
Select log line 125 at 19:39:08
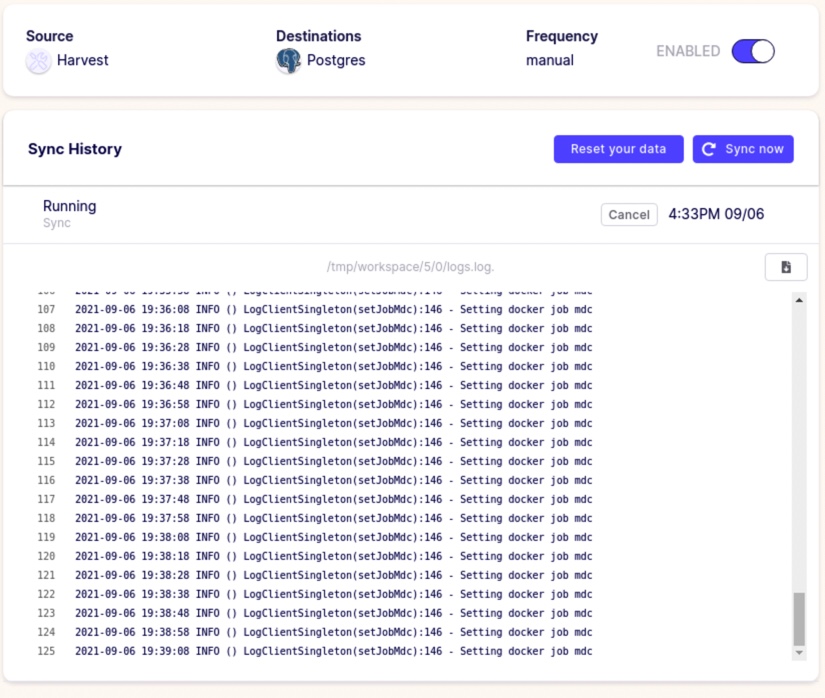315,651
